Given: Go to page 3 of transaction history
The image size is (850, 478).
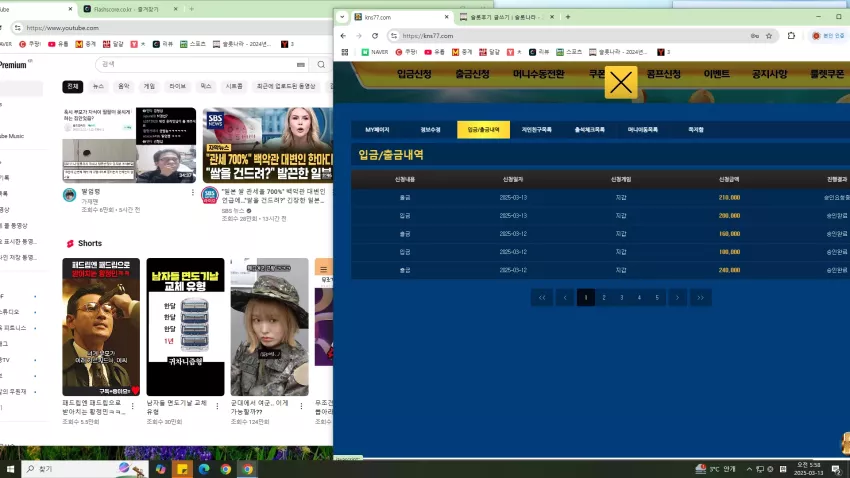Looking at the screenshot, I should coord(622,298).
